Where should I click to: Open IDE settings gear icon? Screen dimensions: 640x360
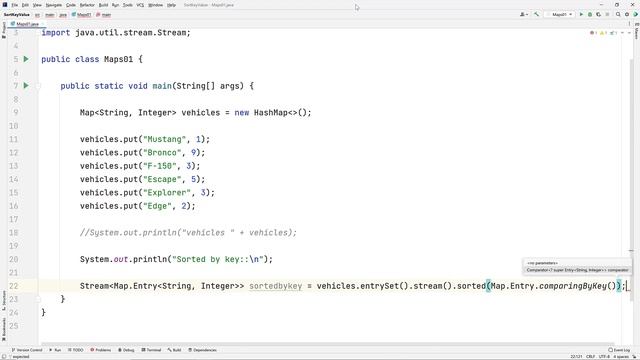pyautogui.click(x=627, y=14)
